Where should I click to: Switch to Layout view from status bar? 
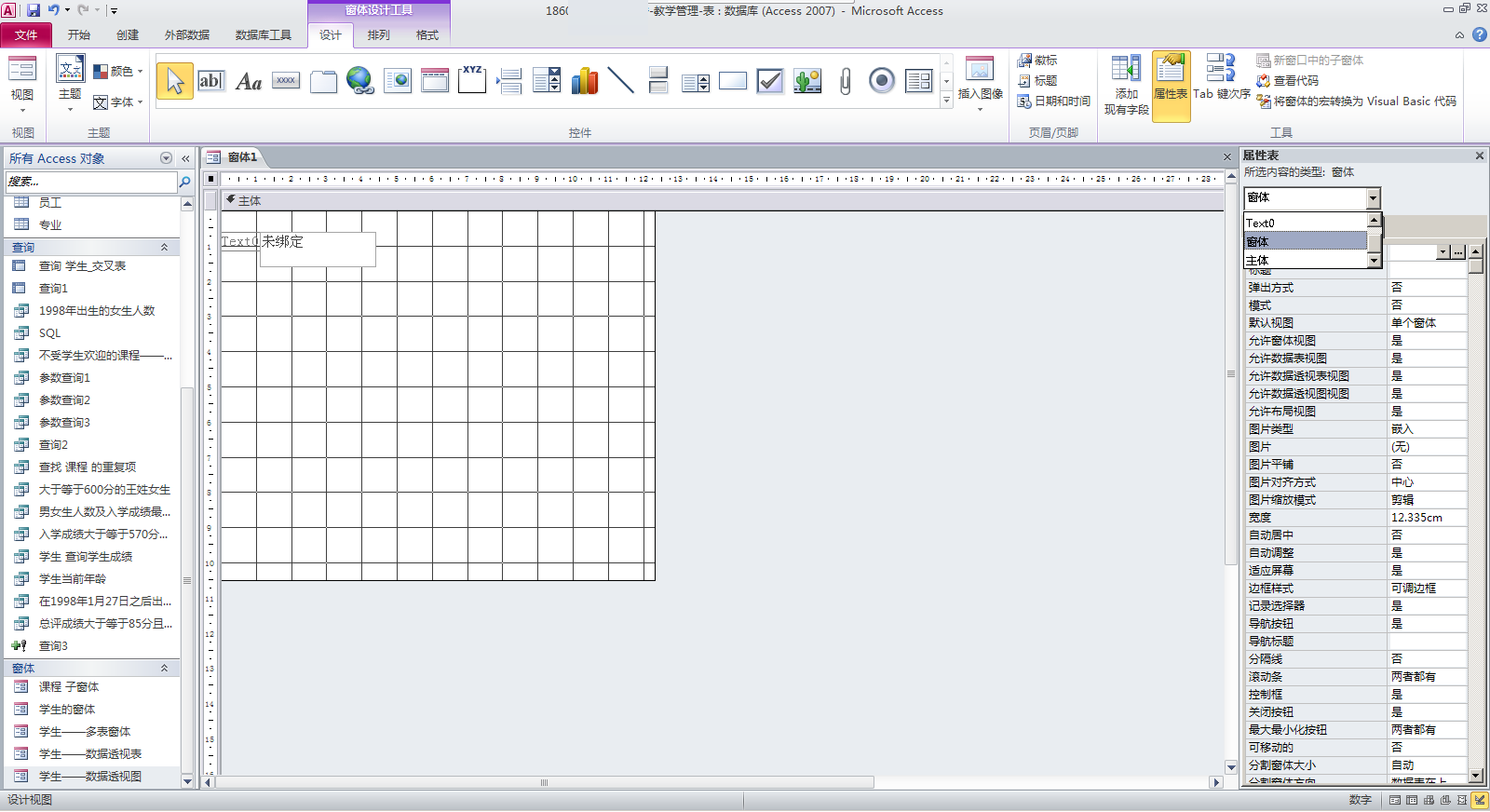[x=1462, y=800]
